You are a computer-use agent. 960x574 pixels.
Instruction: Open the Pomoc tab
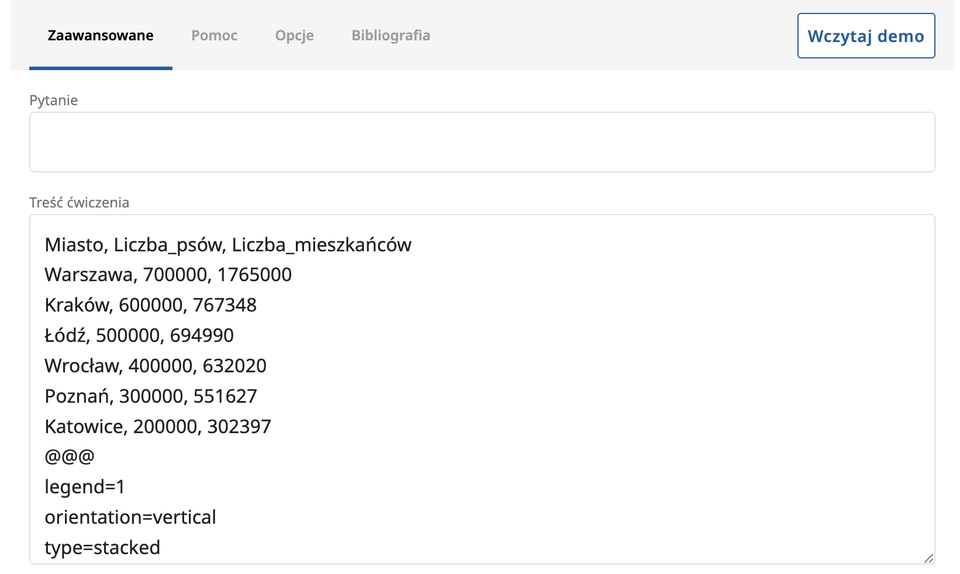214,36
